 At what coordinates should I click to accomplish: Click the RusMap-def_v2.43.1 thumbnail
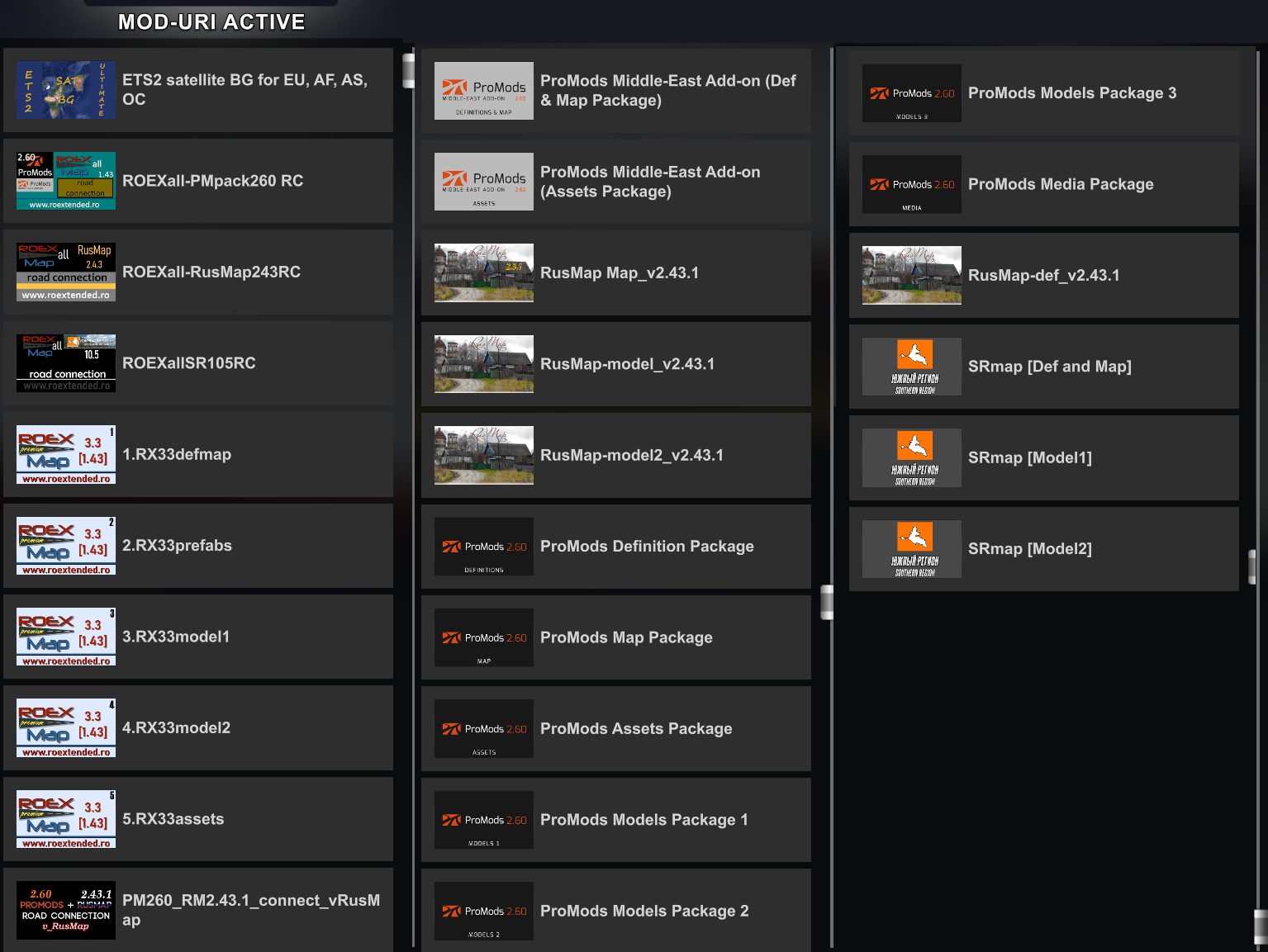tap(912, 275)
